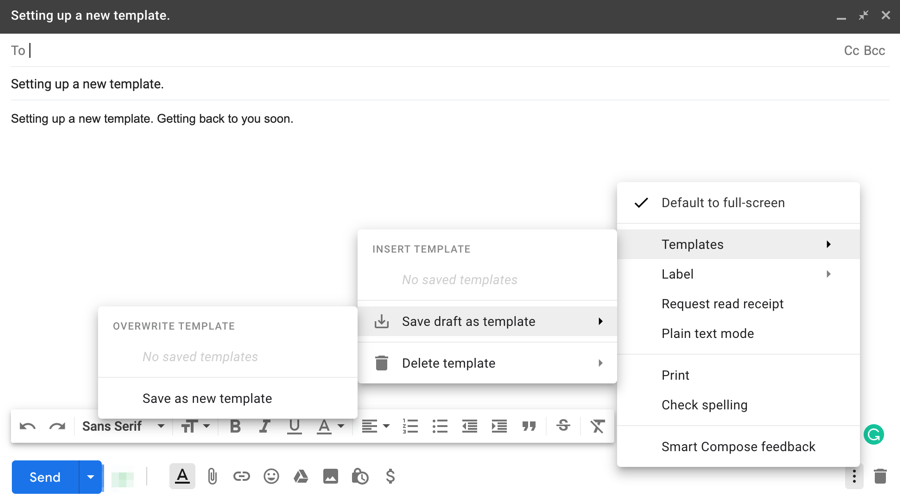Open more options three-dot menu
Viewport: 900px width, 494px height.
tap(854, 476)
